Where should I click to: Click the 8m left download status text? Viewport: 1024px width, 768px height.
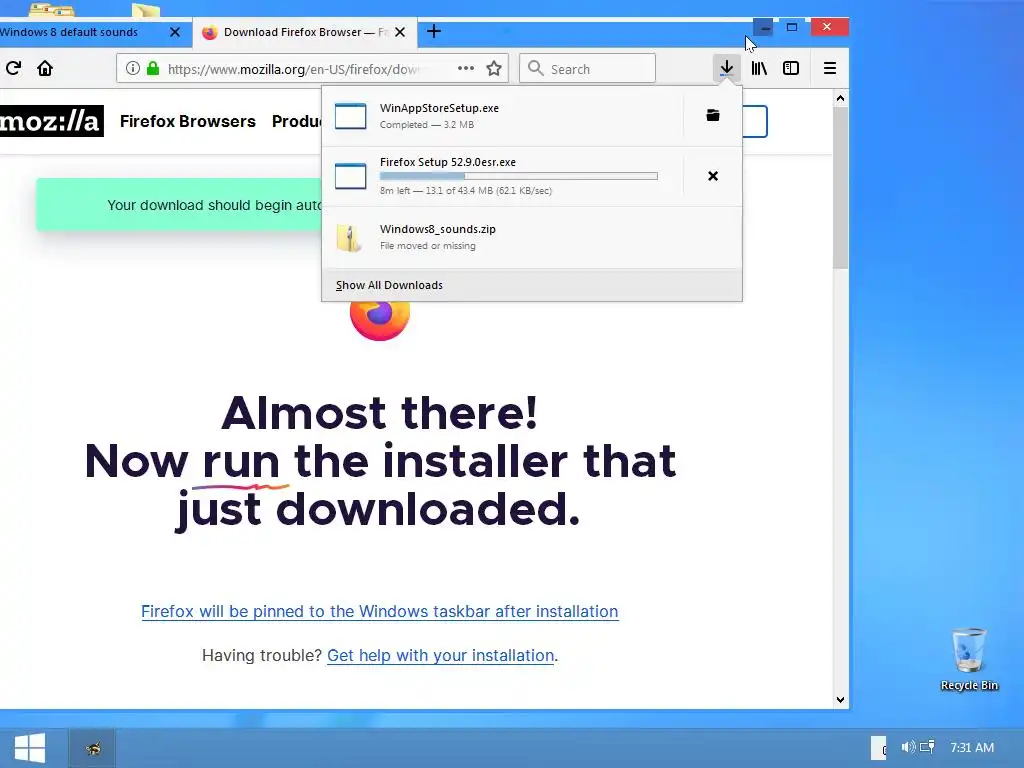466,191
